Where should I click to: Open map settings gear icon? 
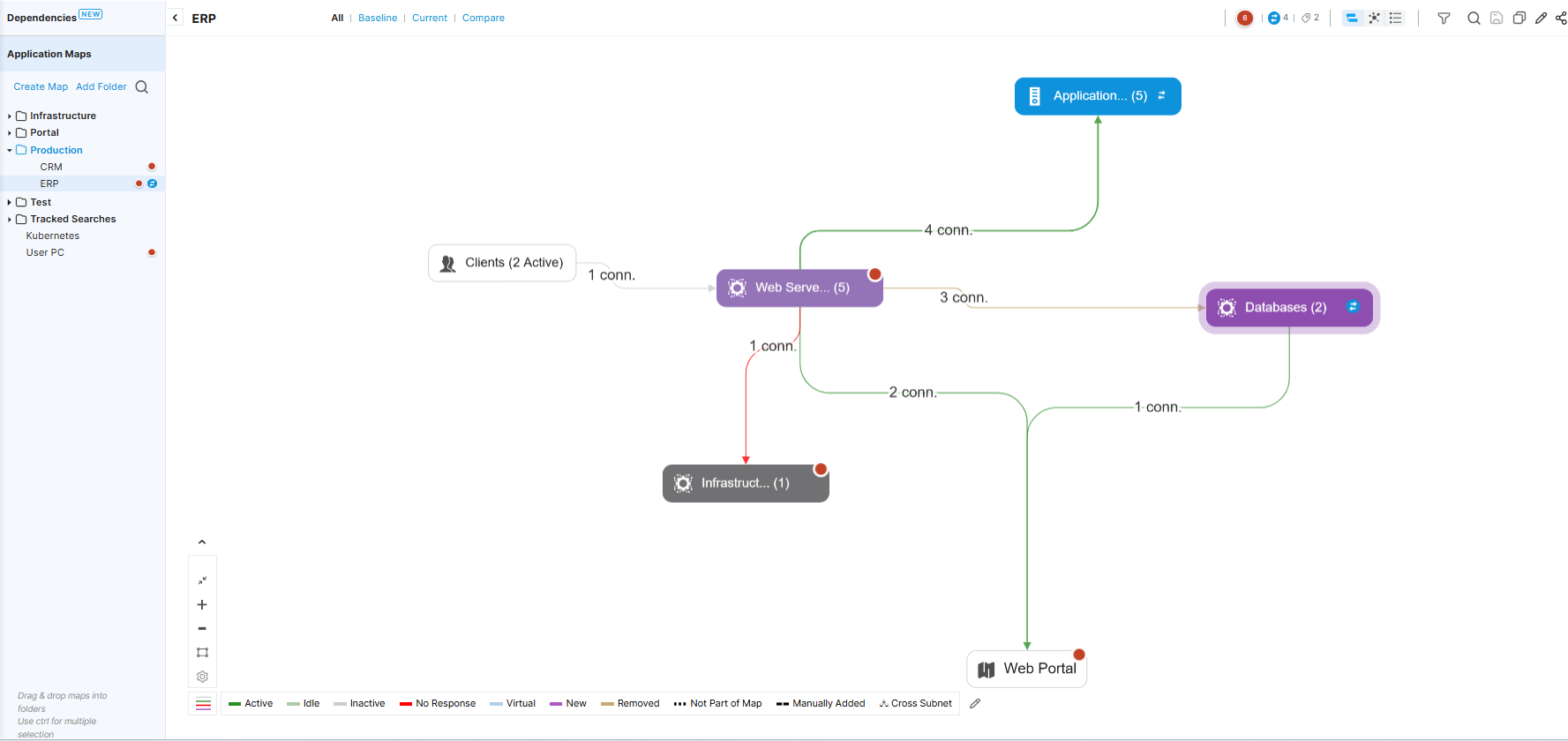click(202, 677)
